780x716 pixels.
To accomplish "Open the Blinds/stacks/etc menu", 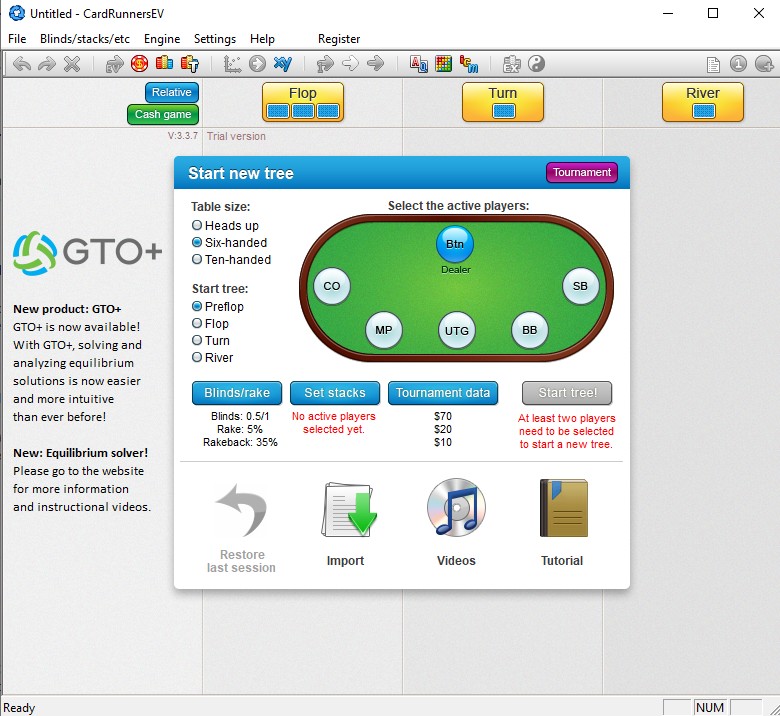I will 85,39.
